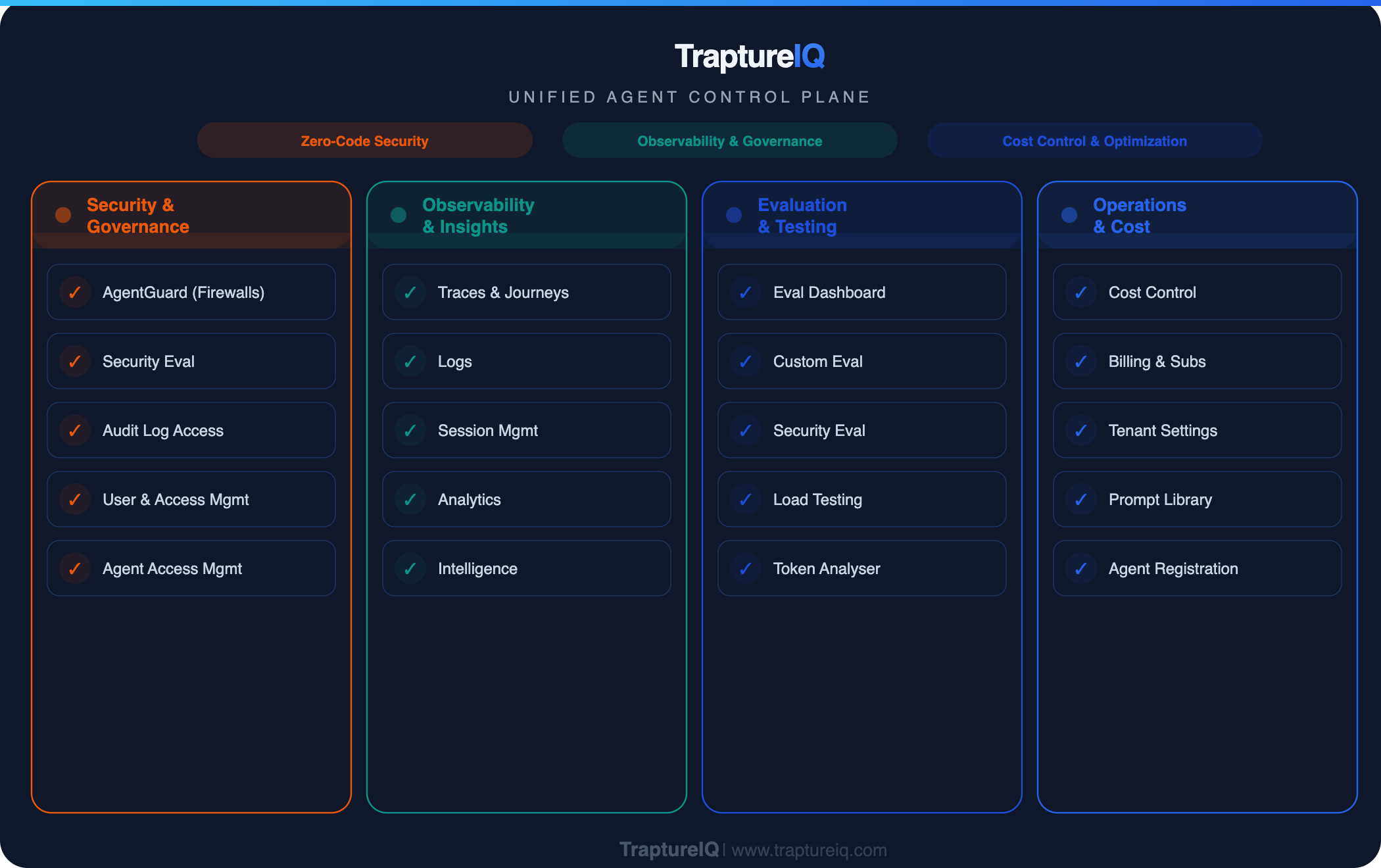Collapse the Operations & Cost column
The height and width of the screenshot is (868, 1381).
point(1197,215)
